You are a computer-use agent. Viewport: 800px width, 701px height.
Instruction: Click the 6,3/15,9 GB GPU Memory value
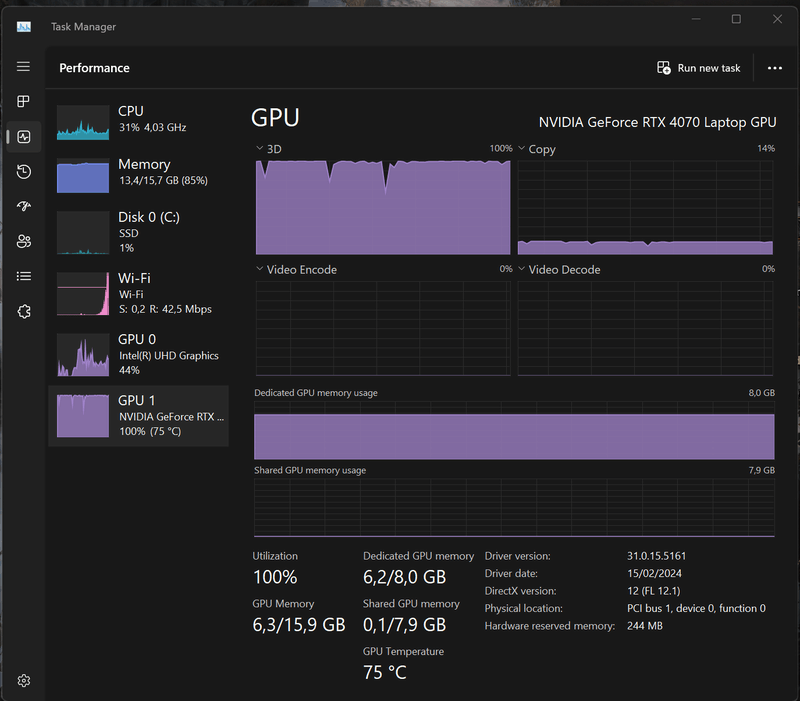tap(299, 624)
